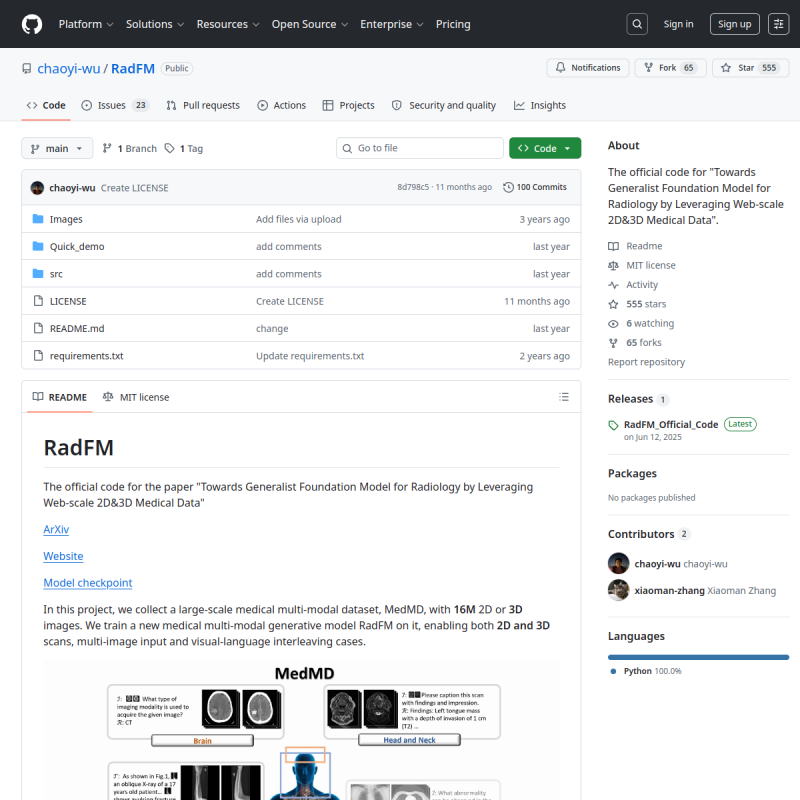800x800 pixels.
Task: Expand the Enterprise menu
Action: (x=391, y=24)
